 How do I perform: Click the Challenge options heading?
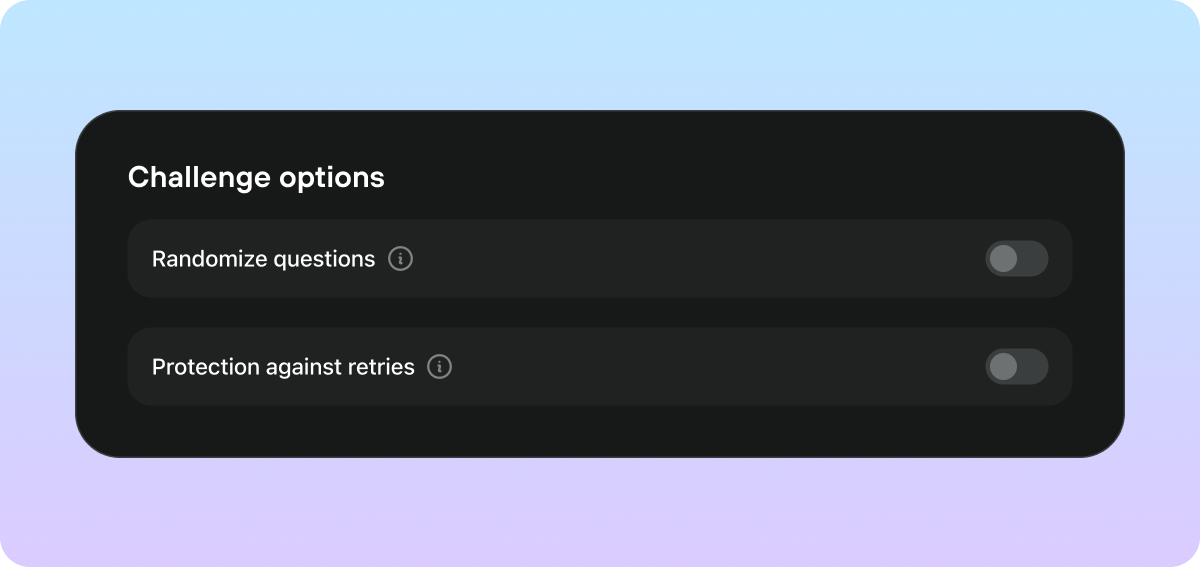click(x=256, y=177)
